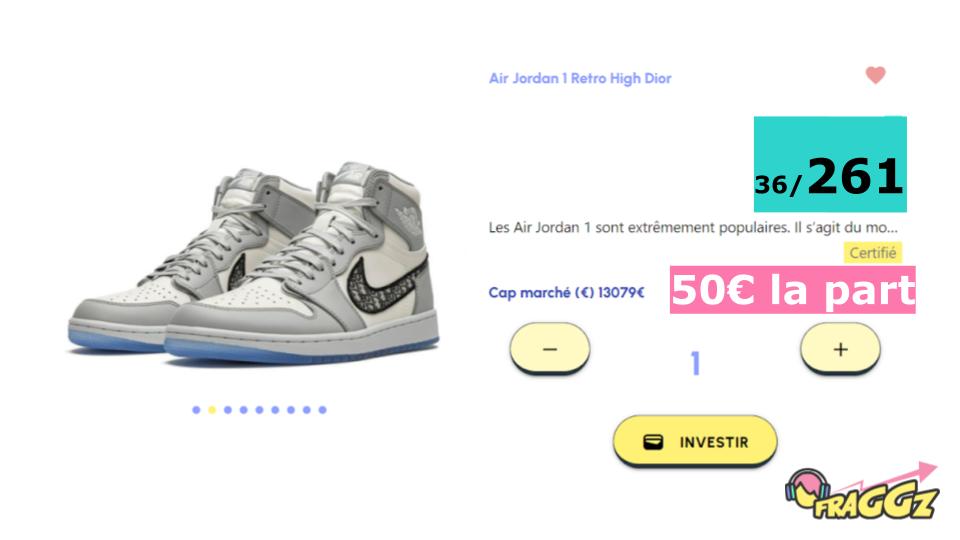
Task: Select the eighth image carousel dot
Action: point(307,410)
